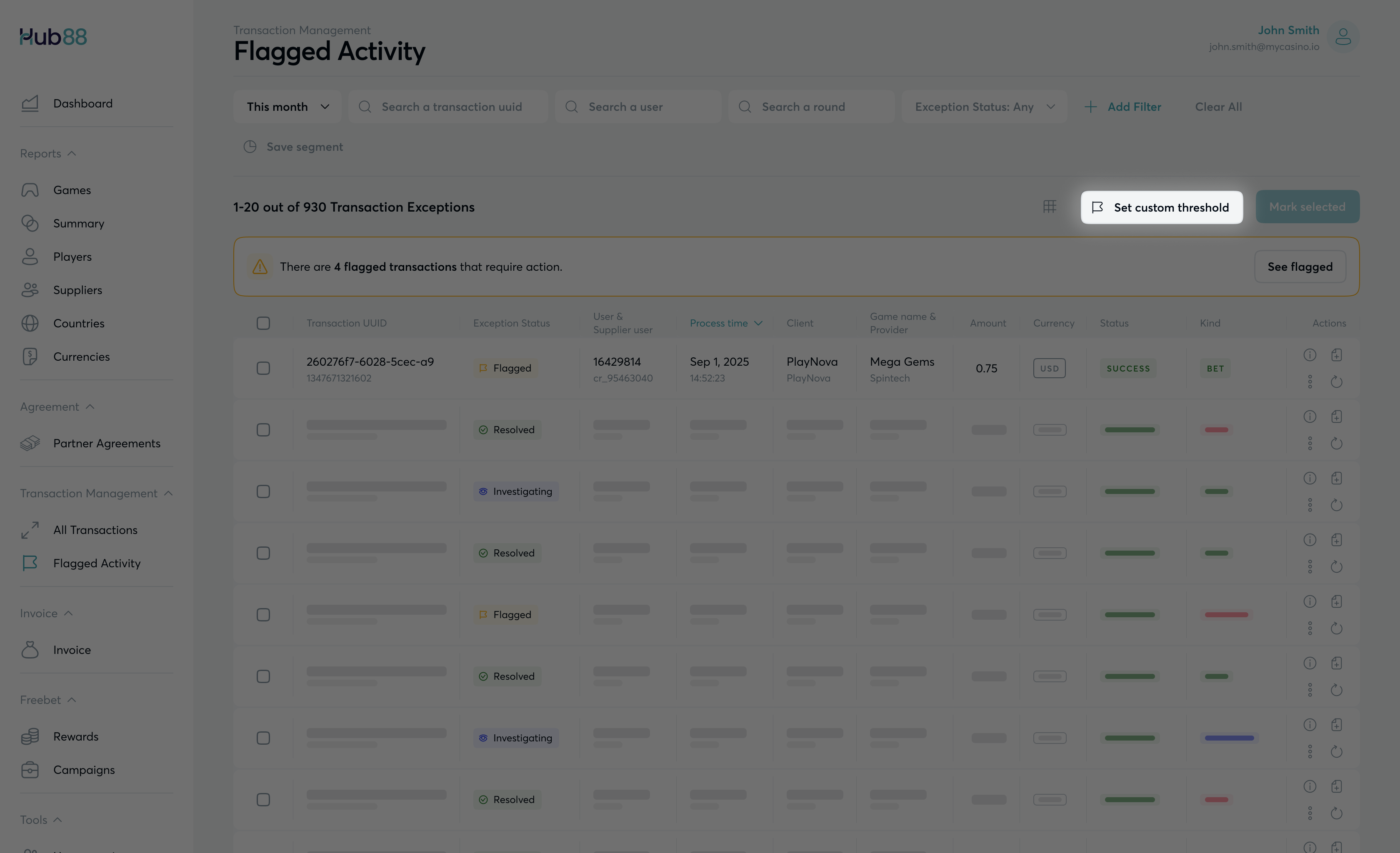Image resolution: width=1400 pixels, height=853 pixels.
Task: Click the Save segment icon
Action: pyautogui.click(x=250, y=147)
